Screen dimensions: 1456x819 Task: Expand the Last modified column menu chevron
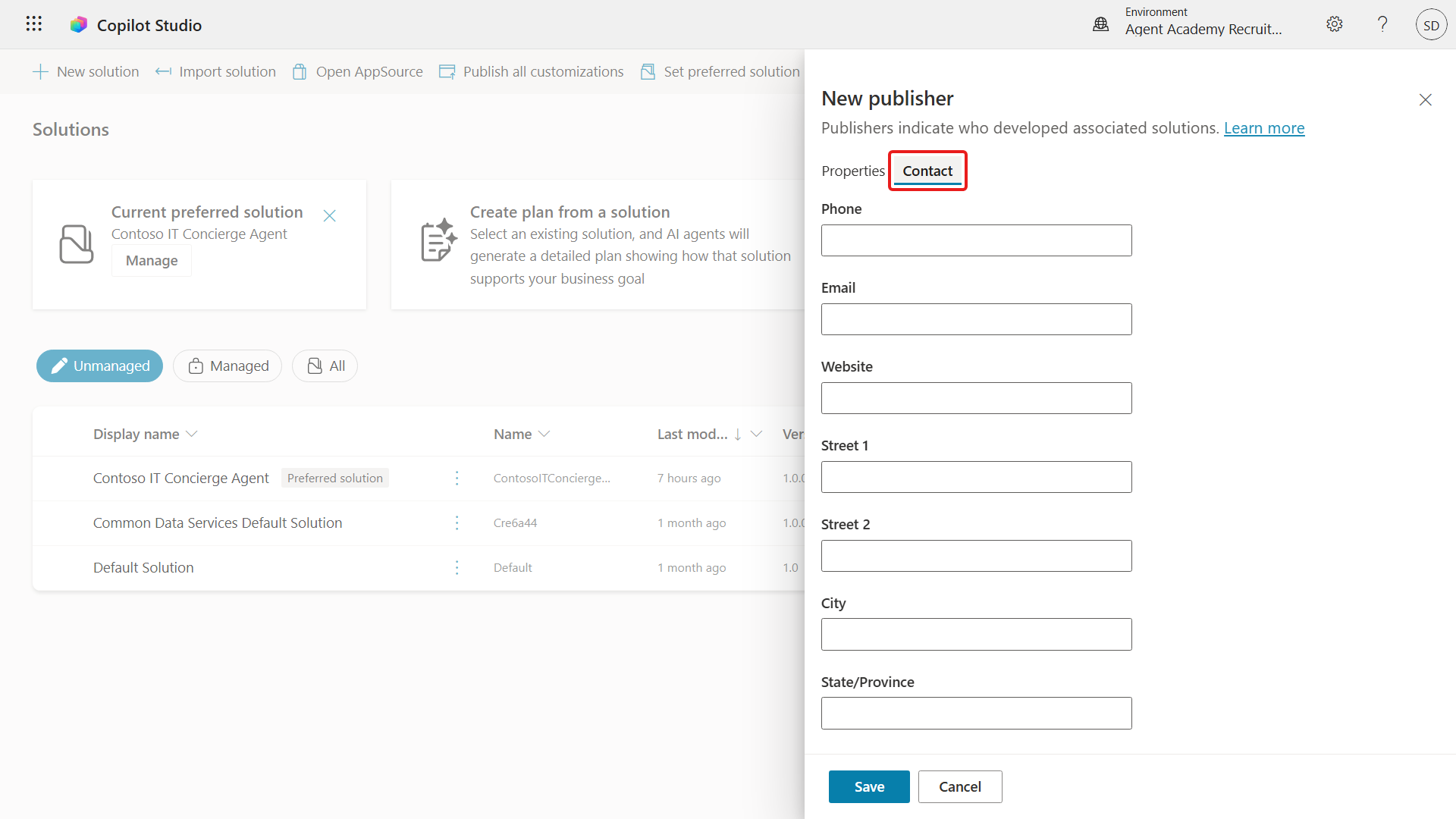tap(756, 434)
